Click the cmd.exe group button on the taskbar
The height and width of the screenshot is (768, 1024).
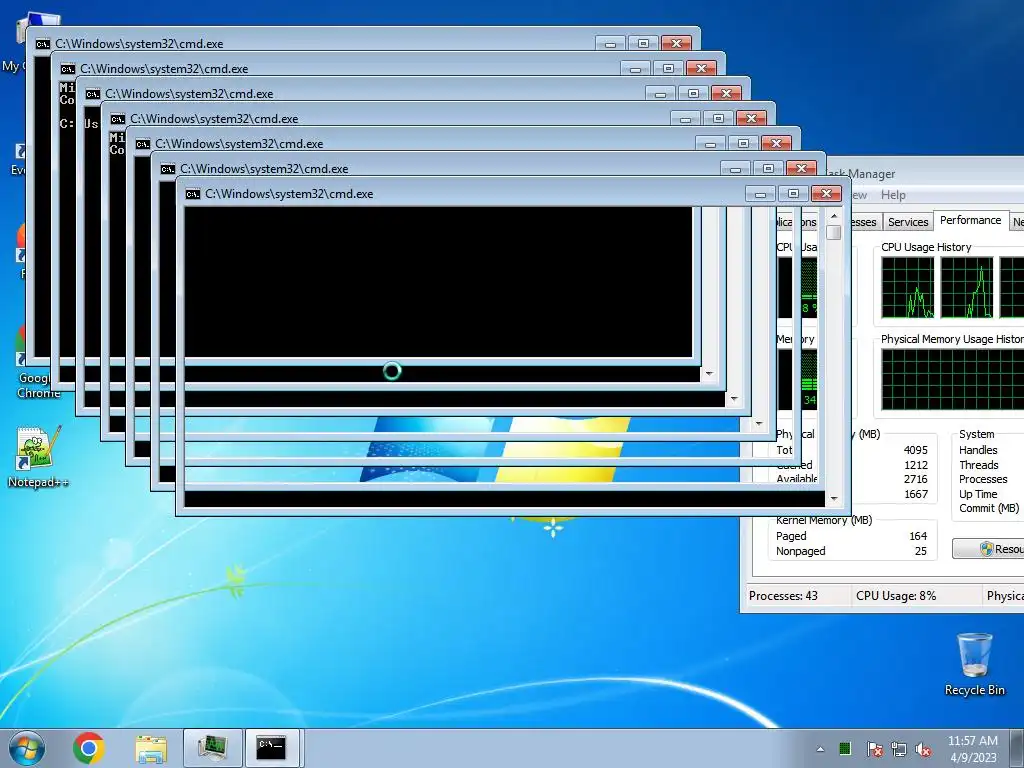pos(271,748)
